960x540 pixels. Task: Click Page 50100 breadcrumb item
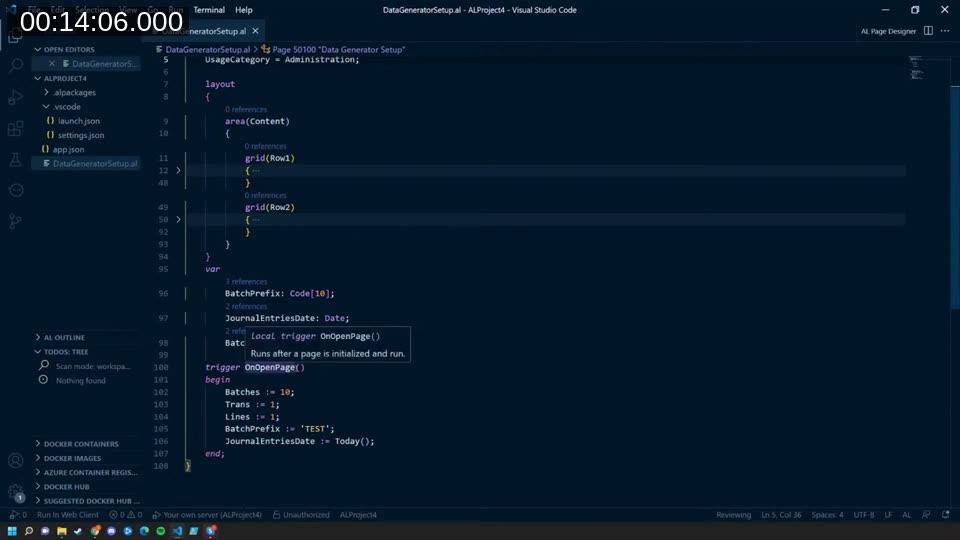[x=338, y=50]
